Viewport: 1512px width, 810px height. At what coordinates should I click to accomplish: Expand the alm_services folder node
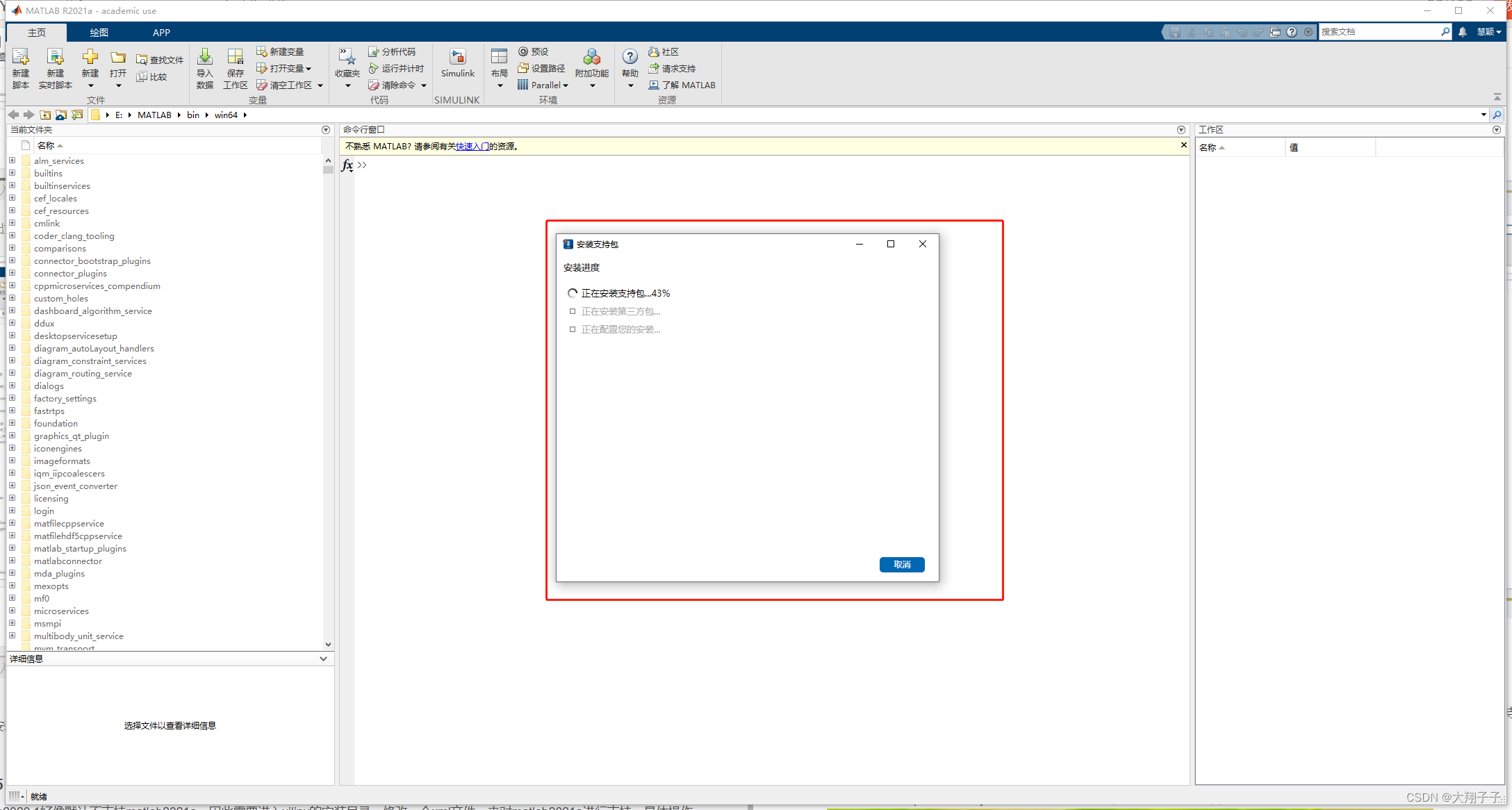pos(12,160)
